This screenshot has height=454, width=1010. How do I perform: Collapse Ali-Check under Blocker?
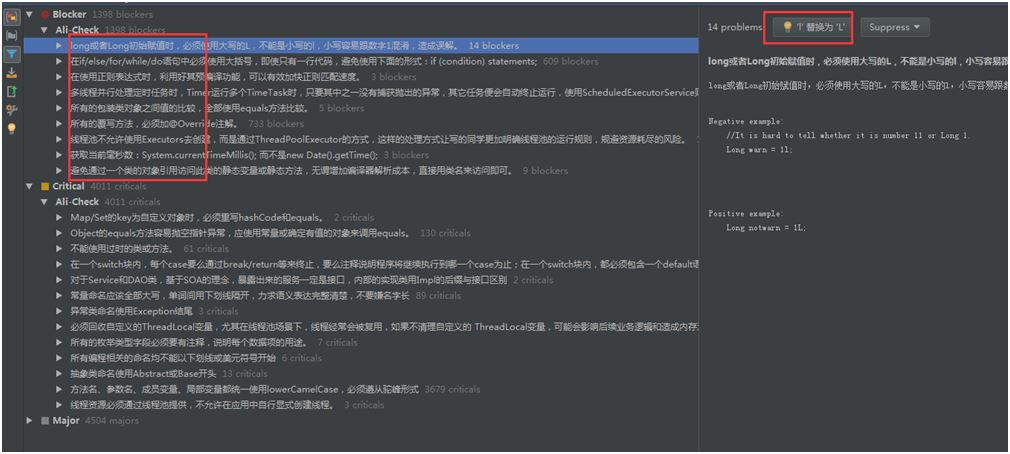point(44,30)
